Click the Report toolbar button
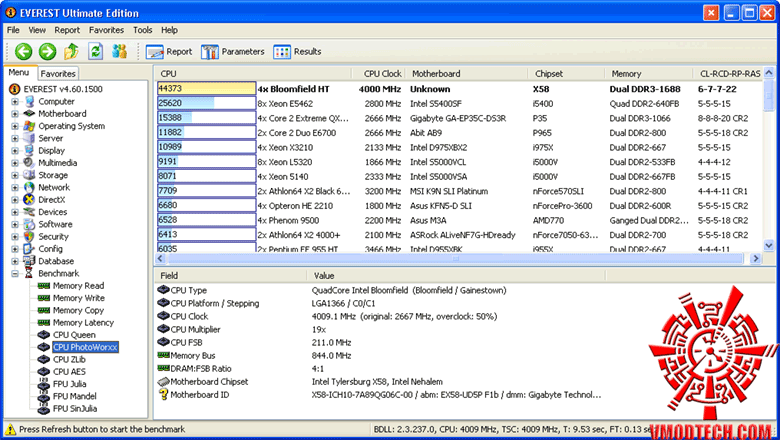Viewport: 780px width, 440px height. pyautogui.click(x=169, y=51)
